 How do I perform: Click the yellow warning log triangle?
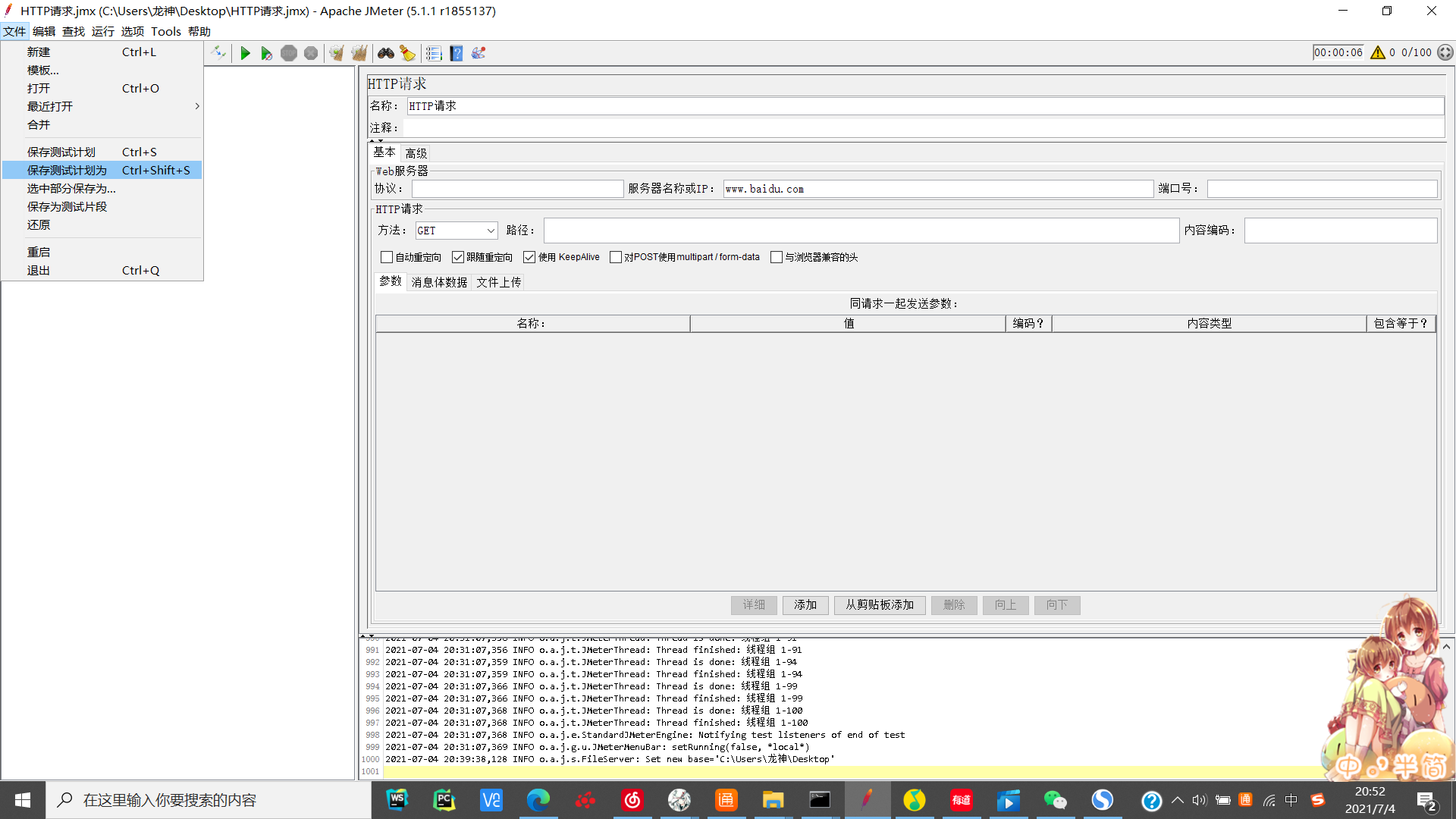tap(1378, 52)
